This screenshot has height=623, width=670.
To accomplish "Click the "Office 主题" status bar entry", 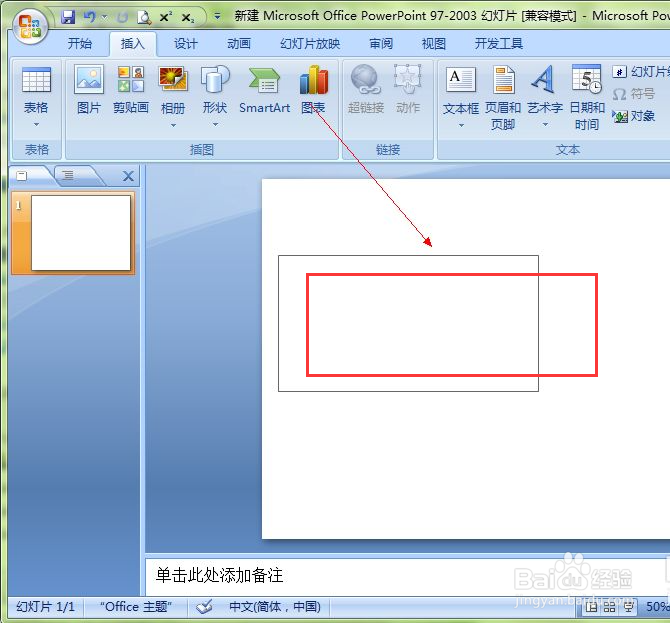I will pyautogui.click(x=136, y=607).
